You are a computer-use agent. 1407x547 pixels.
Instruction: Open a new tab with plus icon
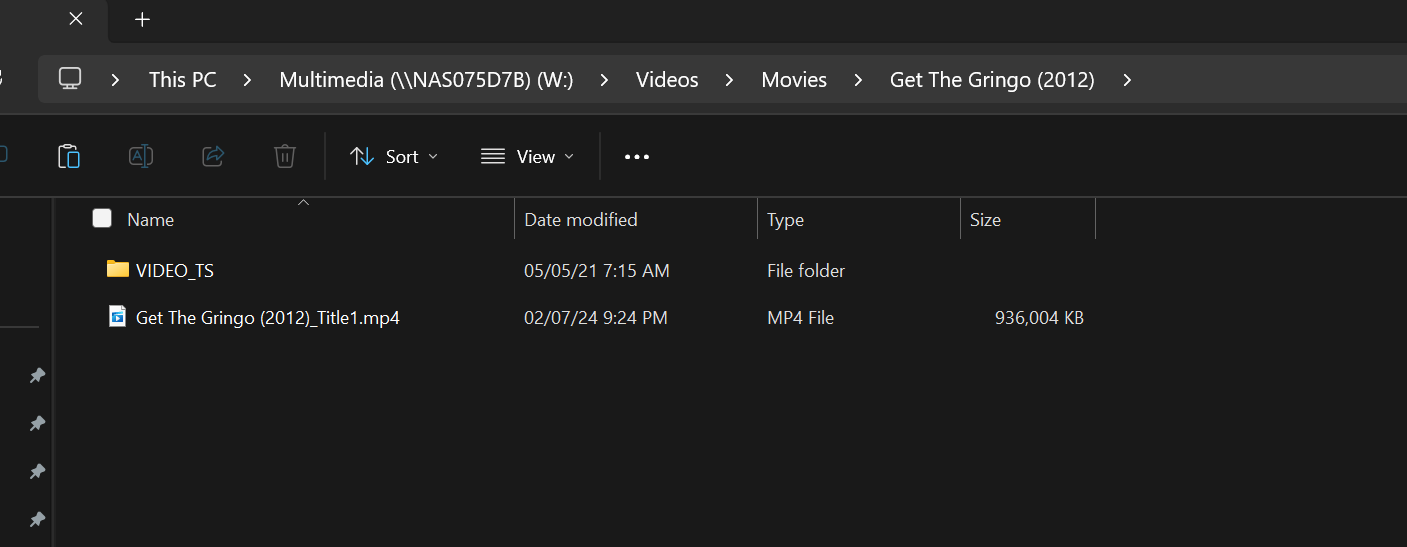coord(142,19)
